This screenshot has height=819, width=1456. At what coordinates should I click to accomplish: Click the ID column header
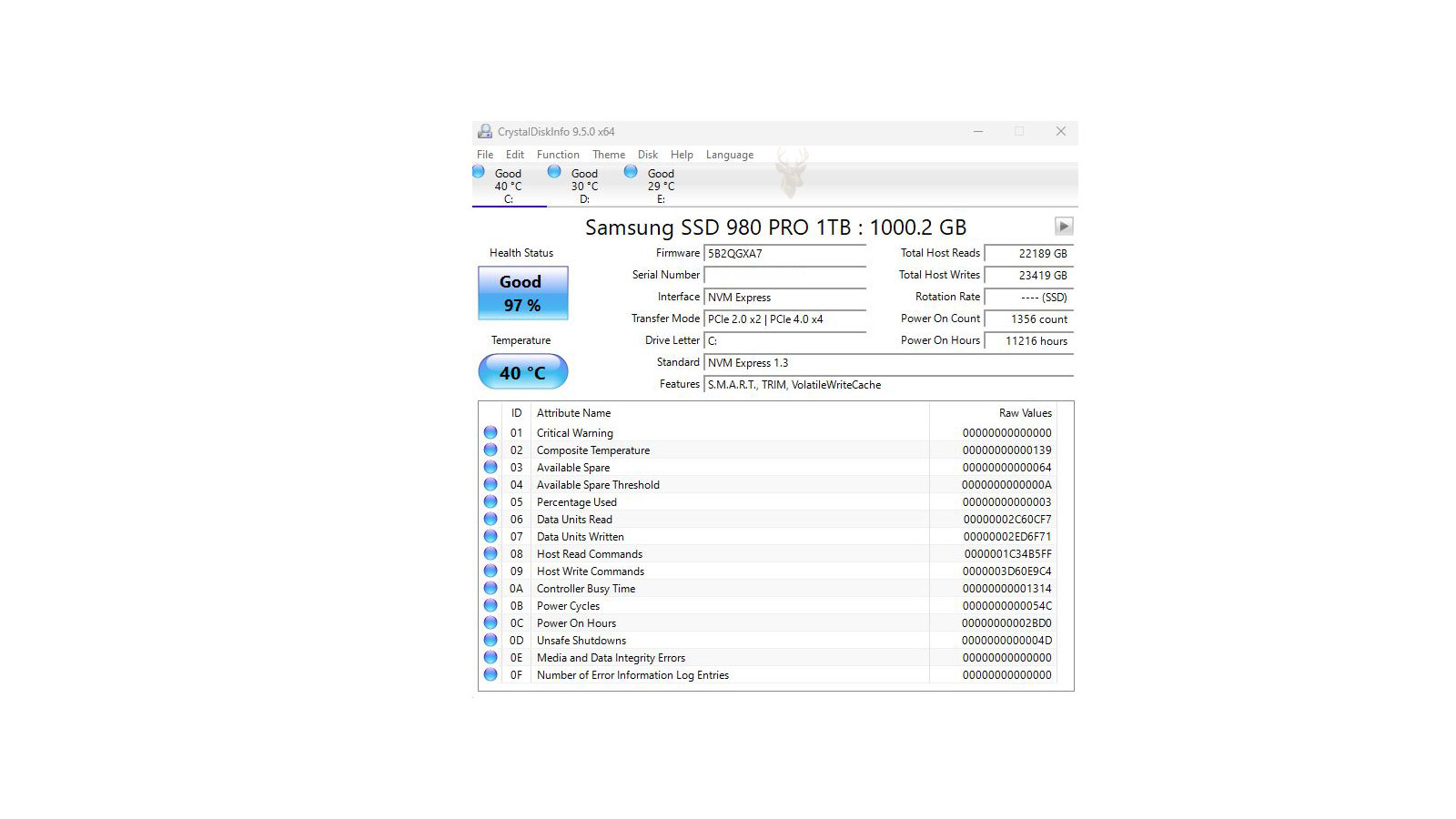tap(516, 413)
